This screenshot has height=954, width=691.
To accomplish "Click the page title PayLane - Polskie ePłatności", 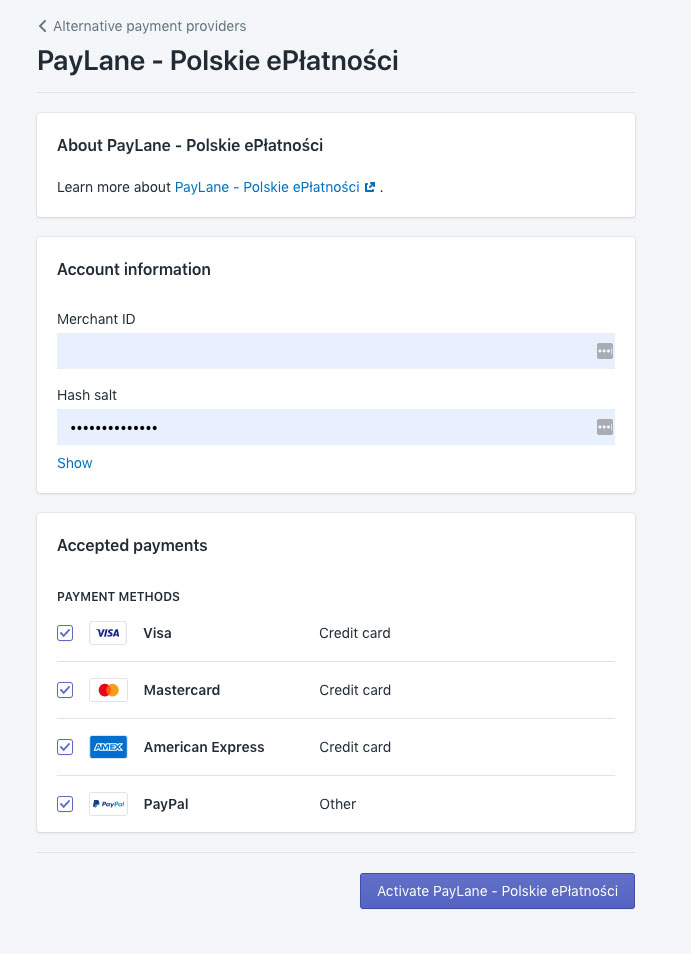I will coord(218,61).
